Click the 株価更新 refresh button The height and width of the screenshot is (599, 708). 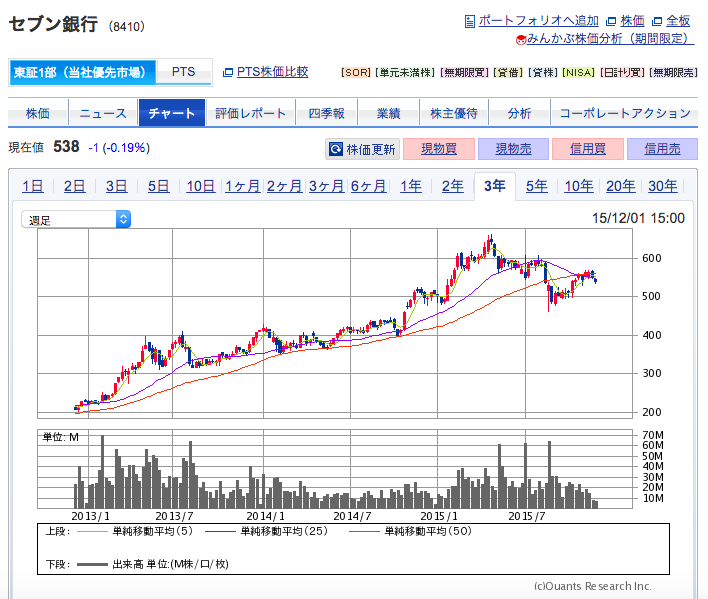pyautogui.click(x=362, y=149)
